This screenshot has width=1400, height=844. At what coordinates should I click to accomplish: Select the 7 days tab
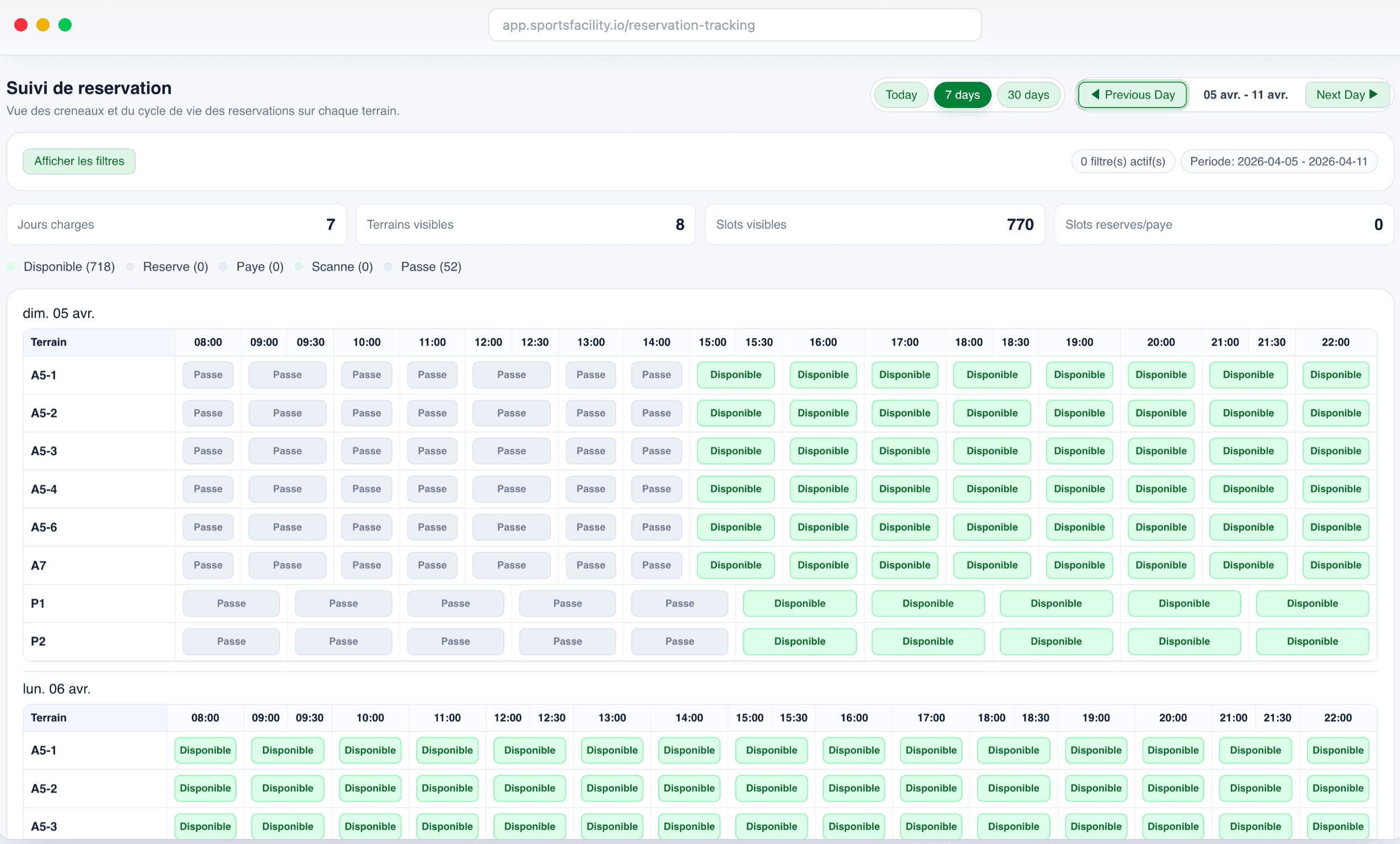(x=962, y=95)
